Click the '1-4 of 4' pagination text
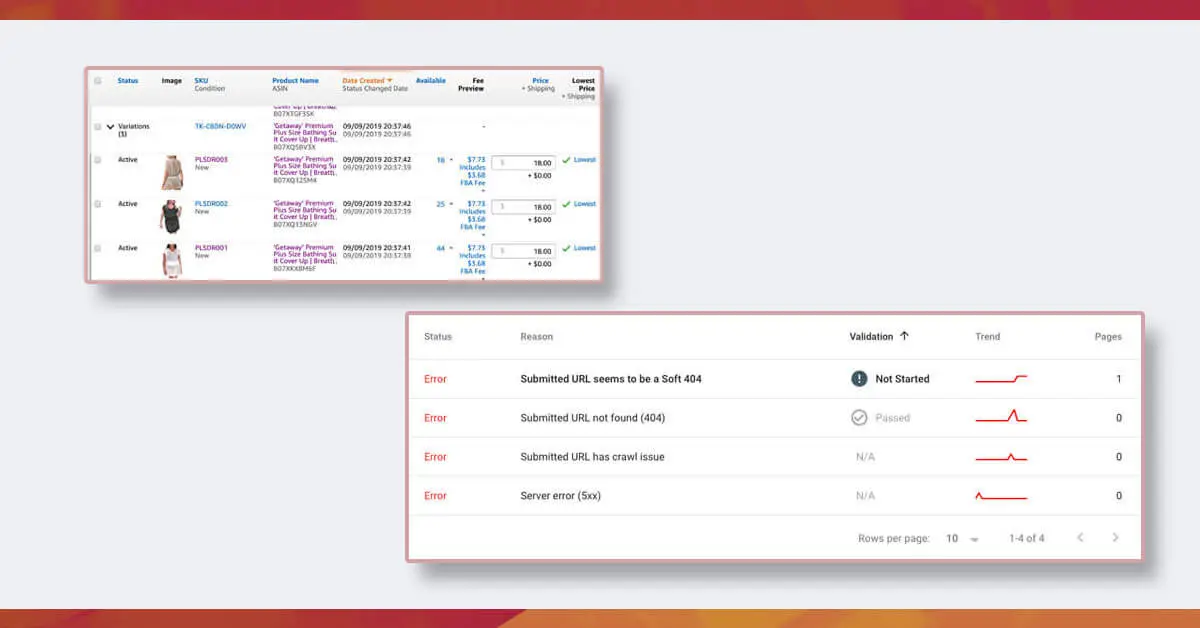 click(1027, 538)
